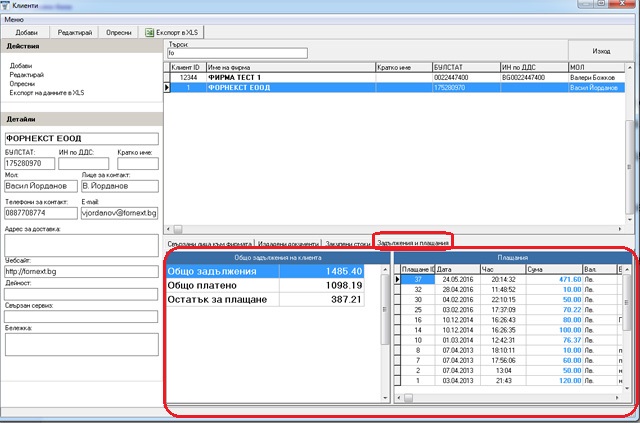Viewport: 640px width, 423px height.
Task: Click the Опресни toolbar button
Action: pyautogui.click(x=118, y=32)
